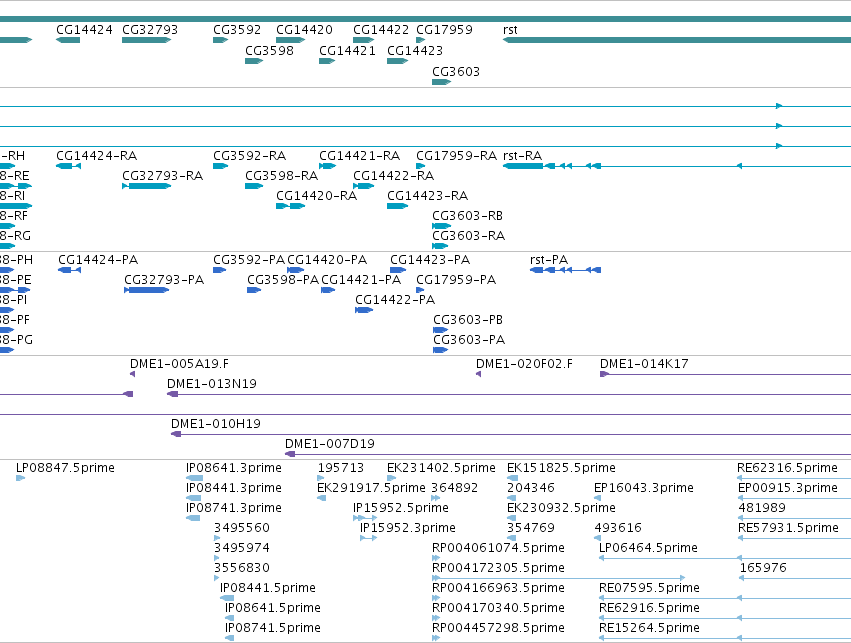Click the EK151825.5prime EST

[512, 478]
